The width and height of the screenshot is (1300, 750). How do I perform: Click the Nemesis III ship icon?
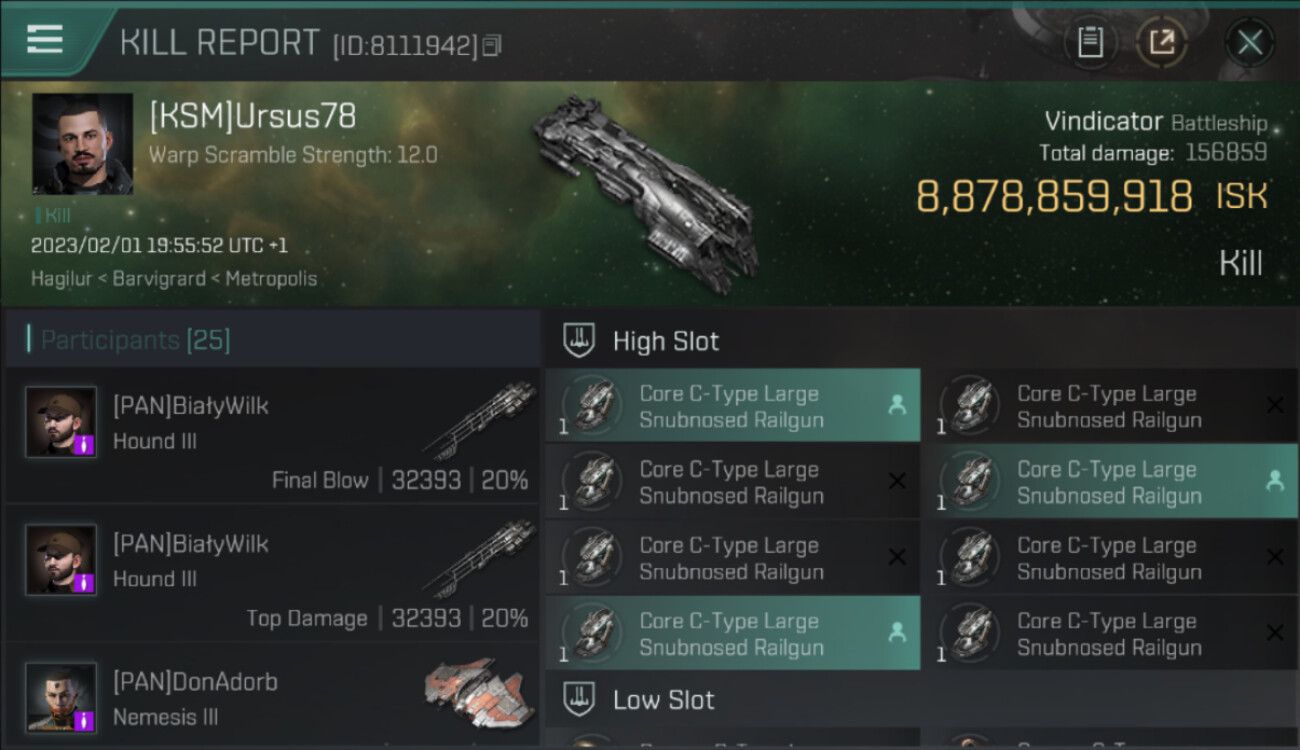pos(474,691)
